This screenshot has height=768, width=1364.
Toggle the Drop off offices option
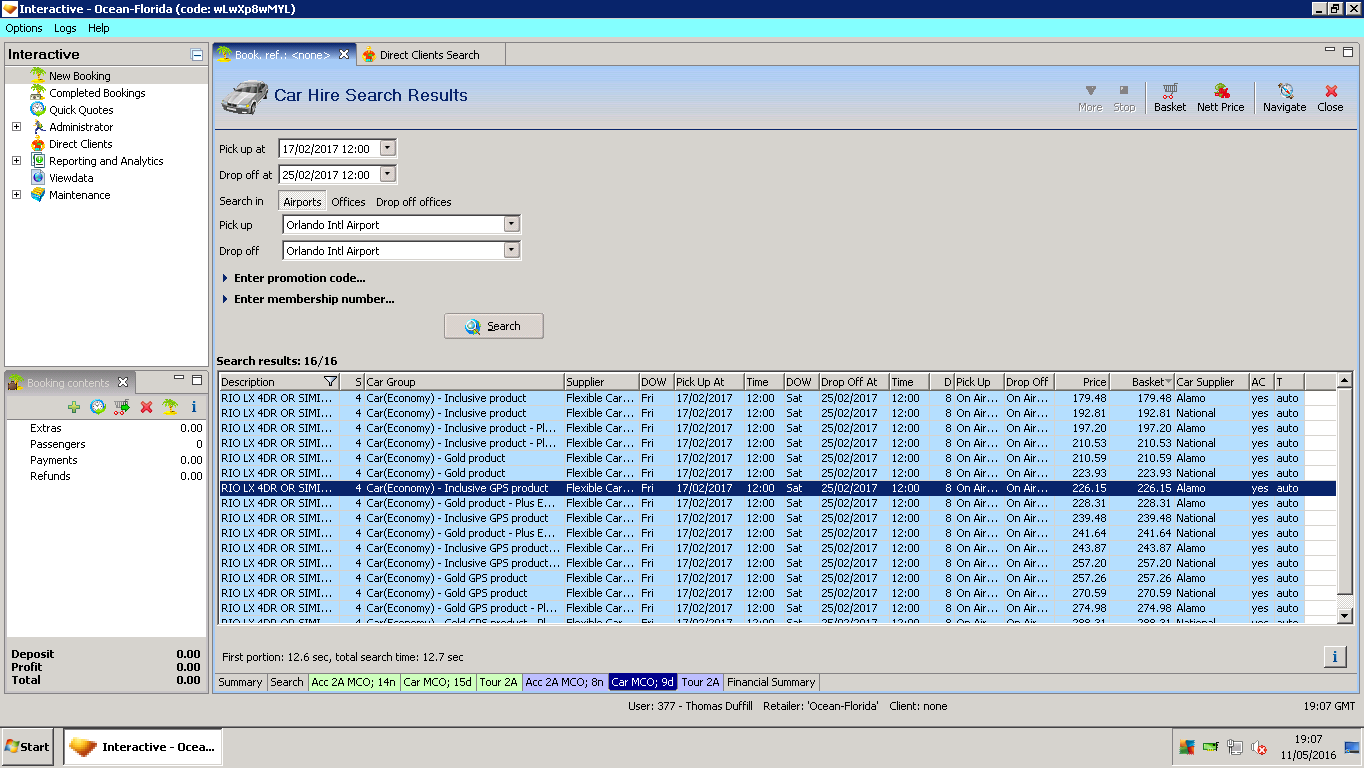pos(413,202)
